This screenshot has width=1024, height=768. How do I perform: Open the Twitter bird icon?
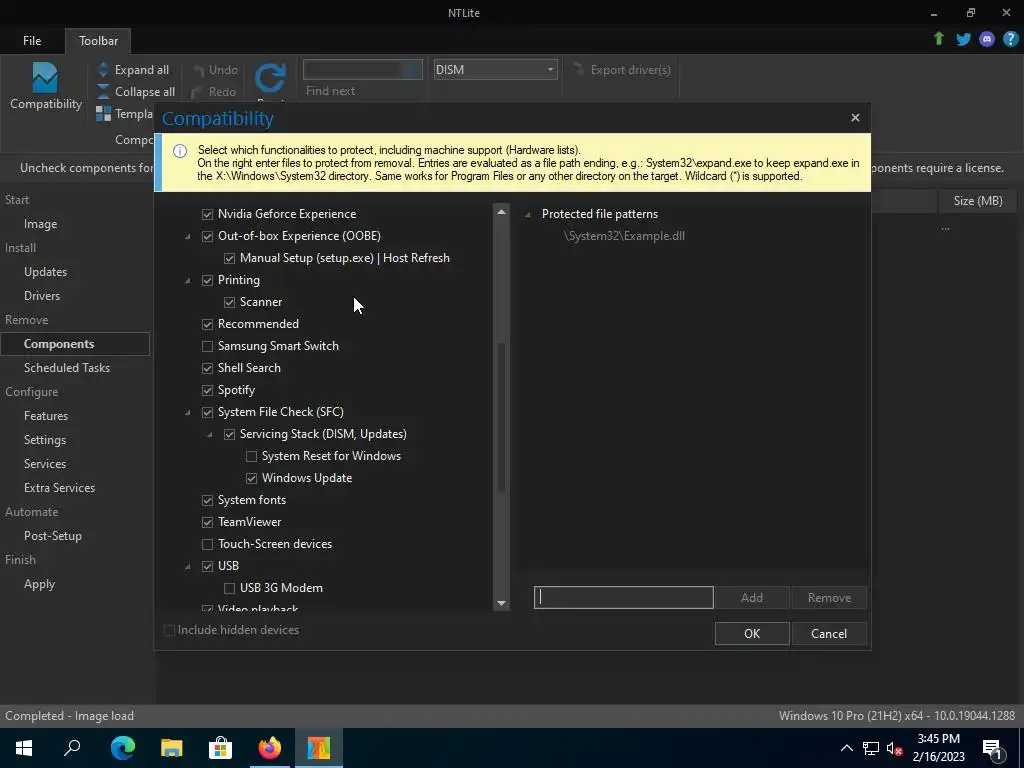click(x=963, y=39)
